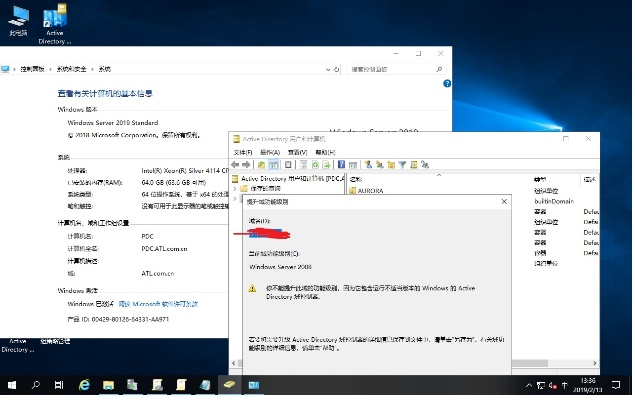Image resolution: width=635 pixels, height=400 pixels.
Task: Click the Windows Start button
Action: [12, 385]
